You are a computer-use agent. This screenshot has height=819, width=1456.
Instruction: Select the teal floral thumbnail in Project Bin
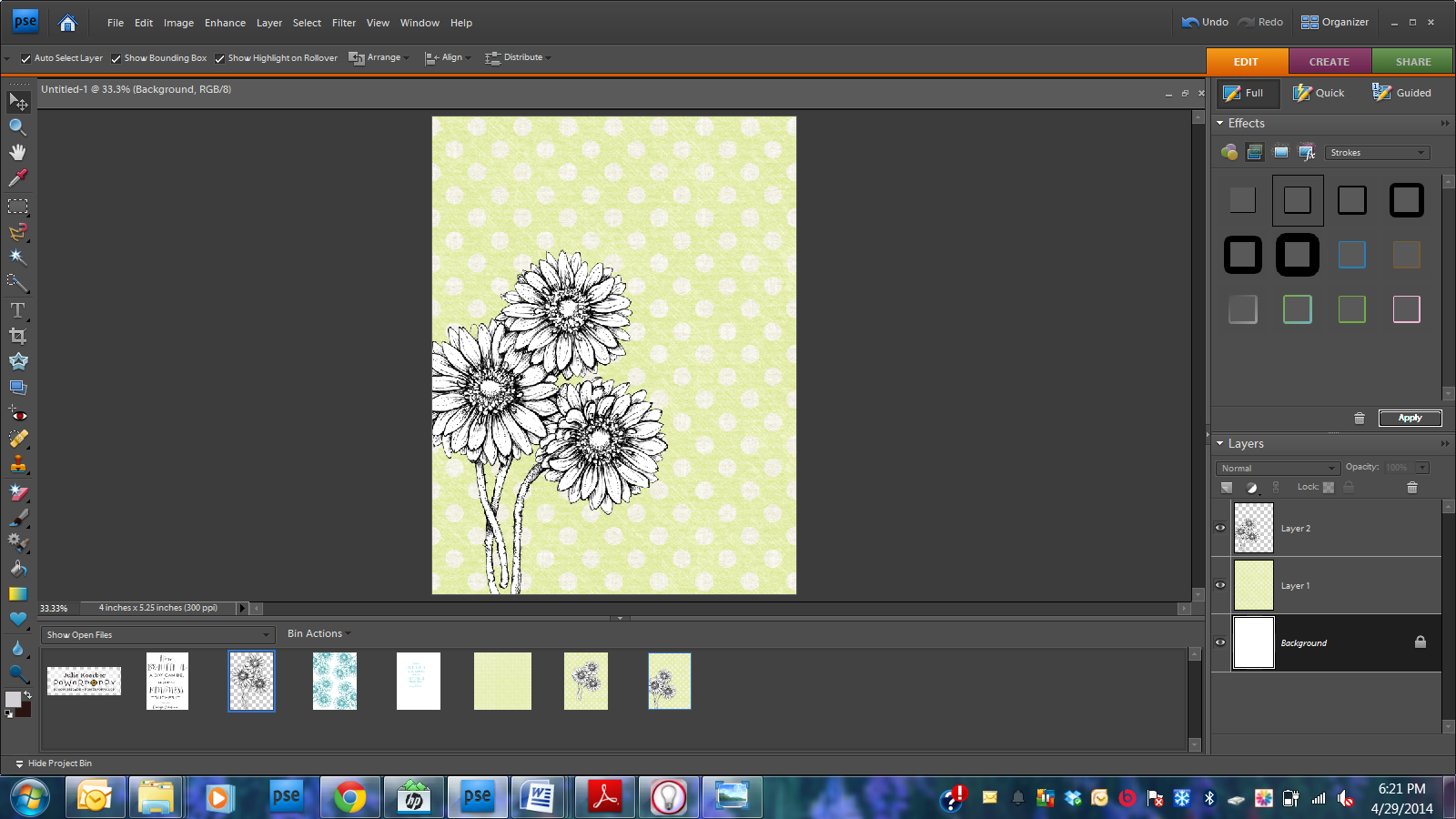tap(335, 681)
